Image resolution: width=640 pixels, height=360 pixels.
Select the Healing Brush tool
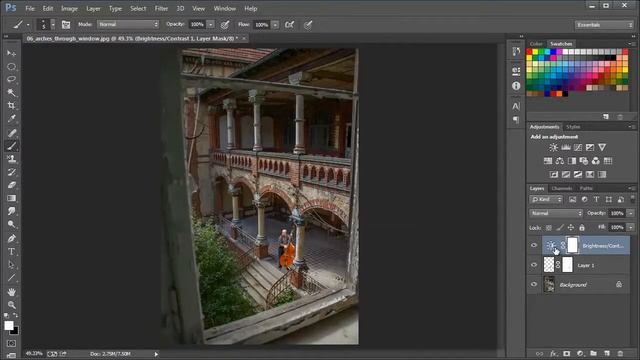(x=11, y=133)
